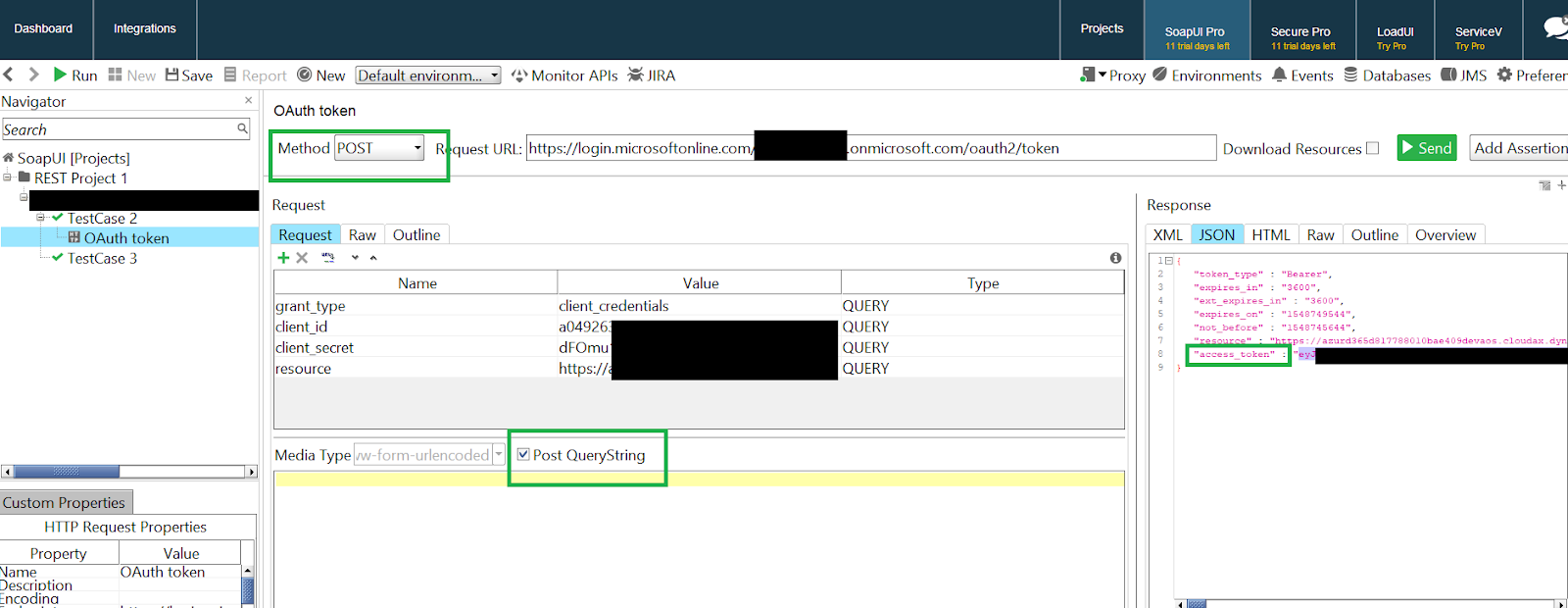The height and width of the screenshot is (608, 1568).
Task: Click the green Send button
Action: tap(1427, 148)
